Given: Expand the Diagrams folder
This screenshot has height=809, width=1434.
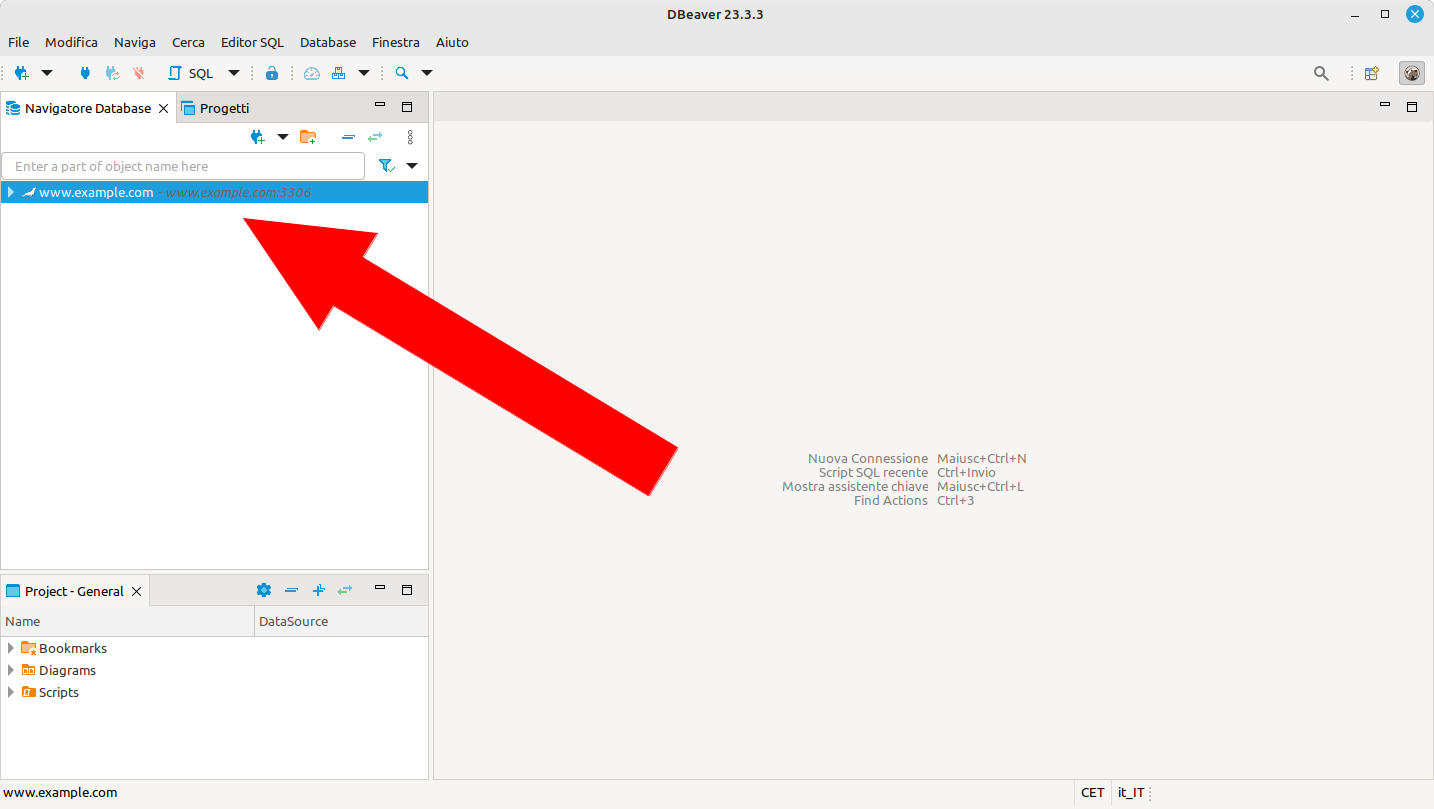Looking at the screenshot, I should [x=10, y=670].
